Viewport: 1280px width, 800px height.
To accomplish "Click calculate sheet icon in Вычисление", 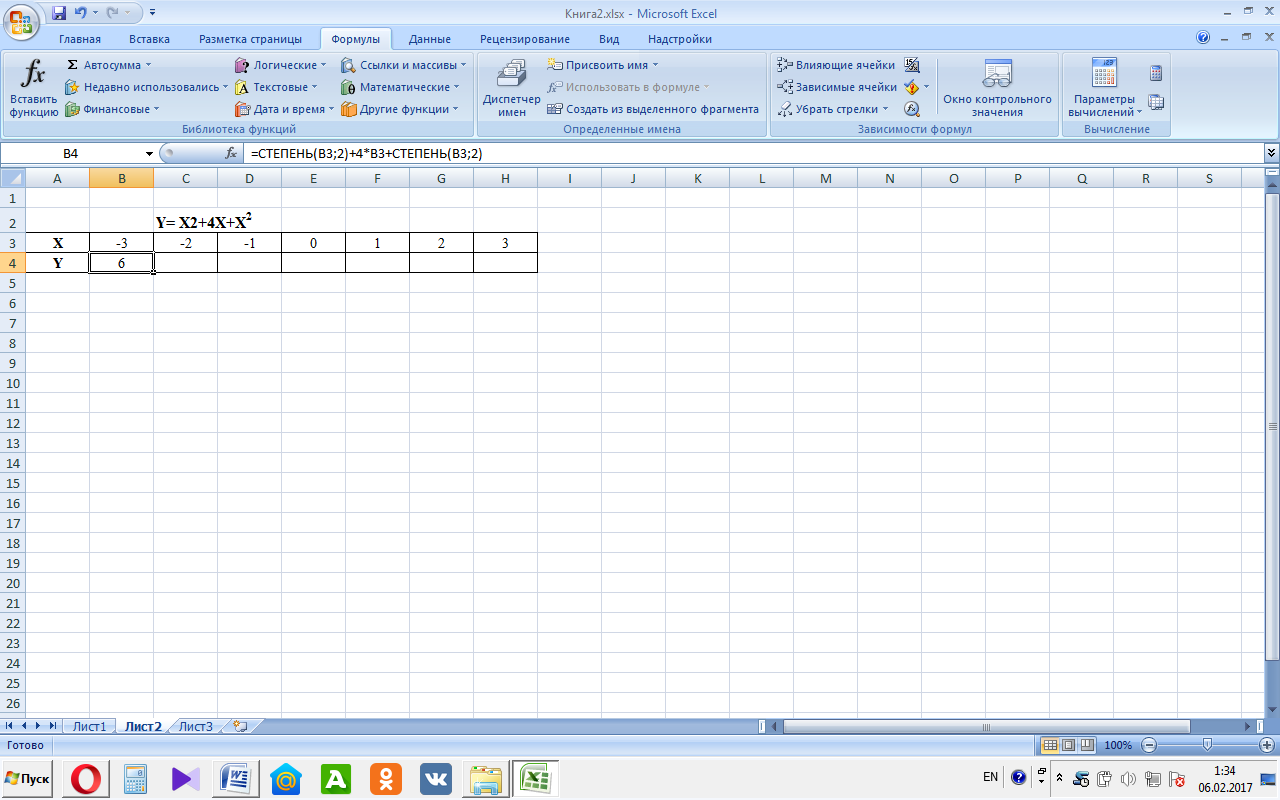I will pos(1156,101).
